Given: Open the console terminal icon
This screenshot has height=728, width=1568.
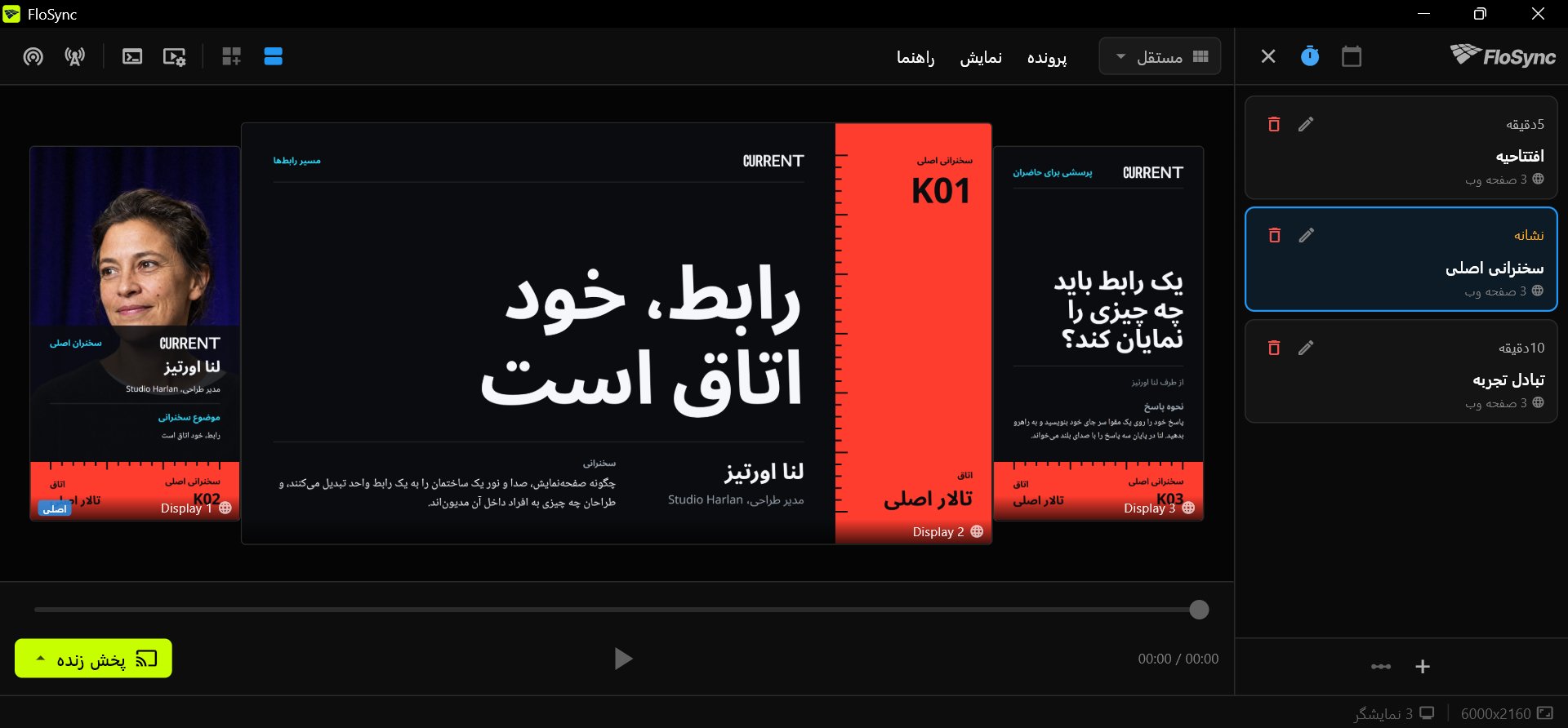Looking at the screenshot, I should pyautogui.click(x=132, y=56).
